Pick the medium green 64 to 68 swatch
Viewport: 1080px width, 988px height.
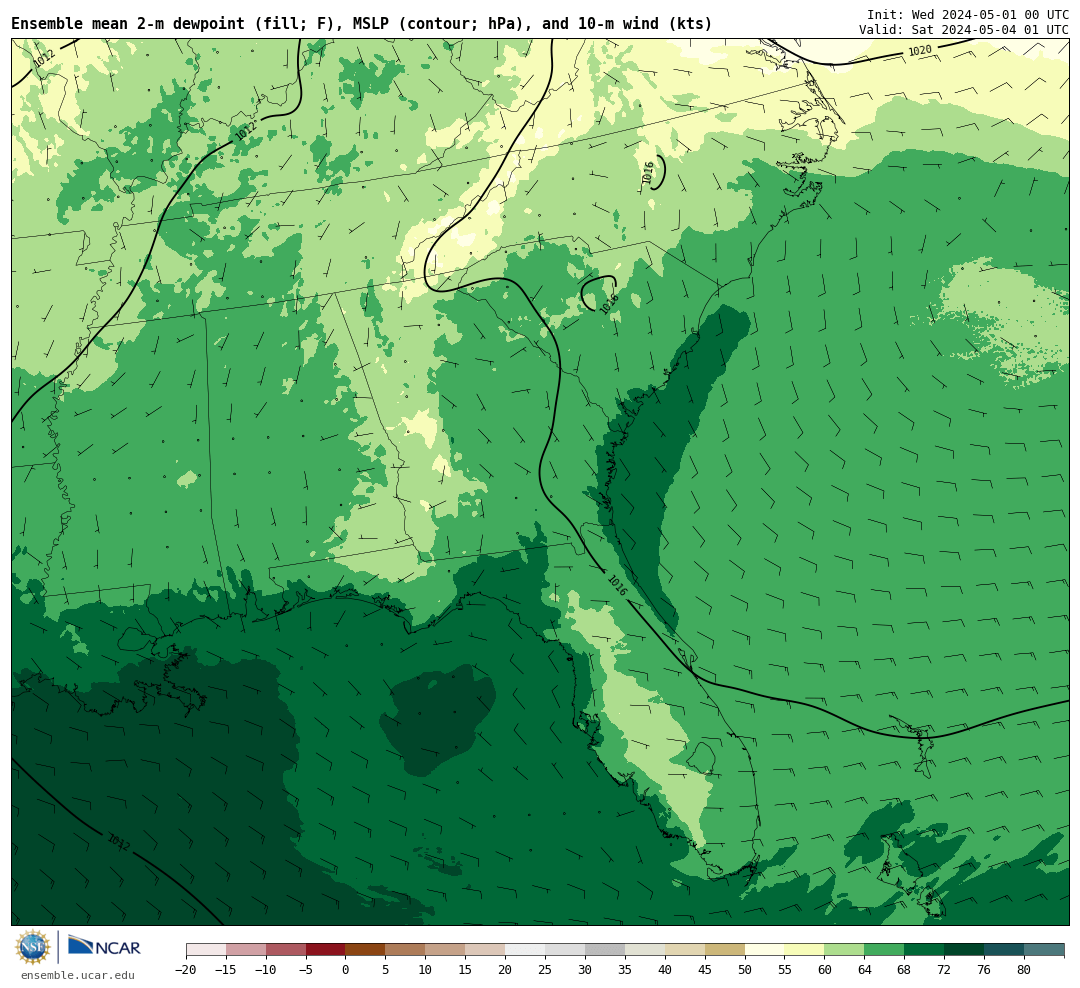(x=885, y=950)
